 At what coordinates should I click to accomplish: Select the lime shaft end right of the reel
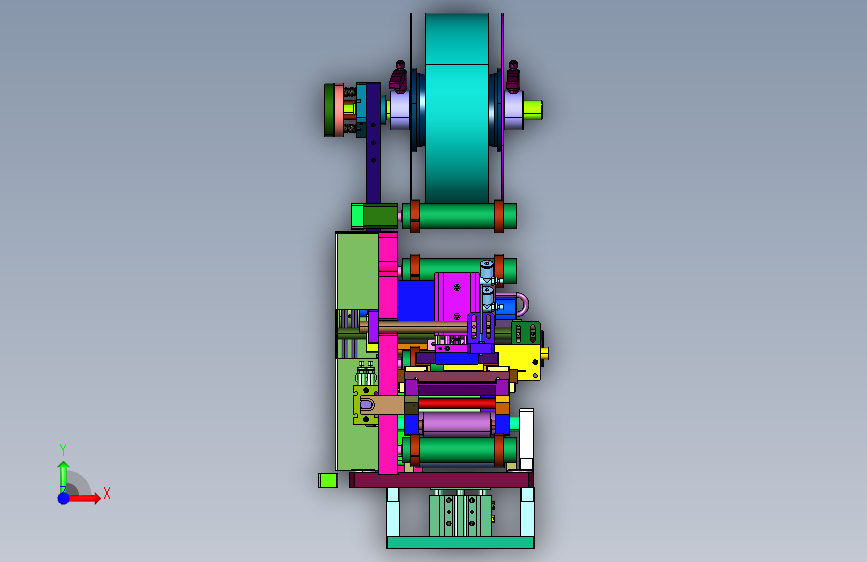533,110
